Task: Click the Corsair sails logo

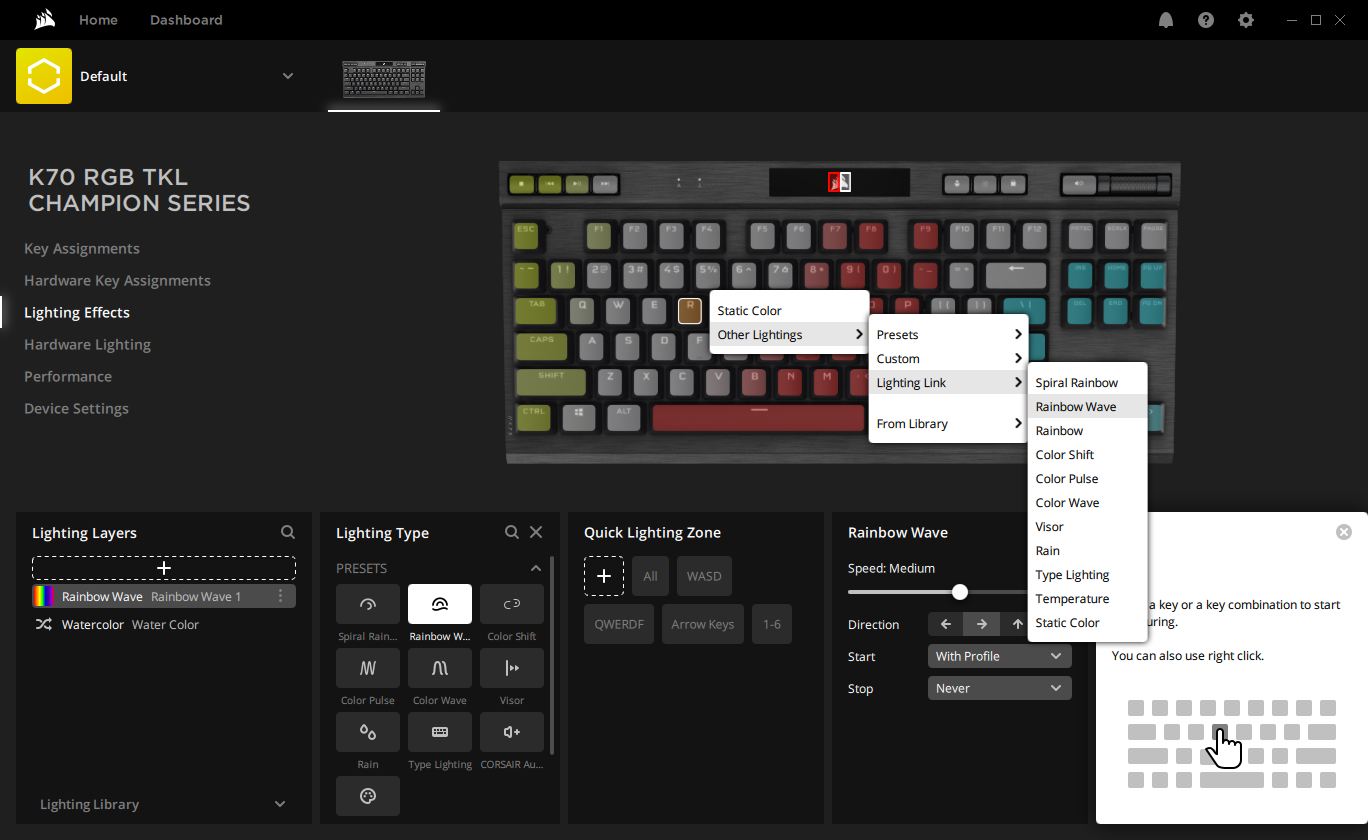Action: [x=44, y=20]
